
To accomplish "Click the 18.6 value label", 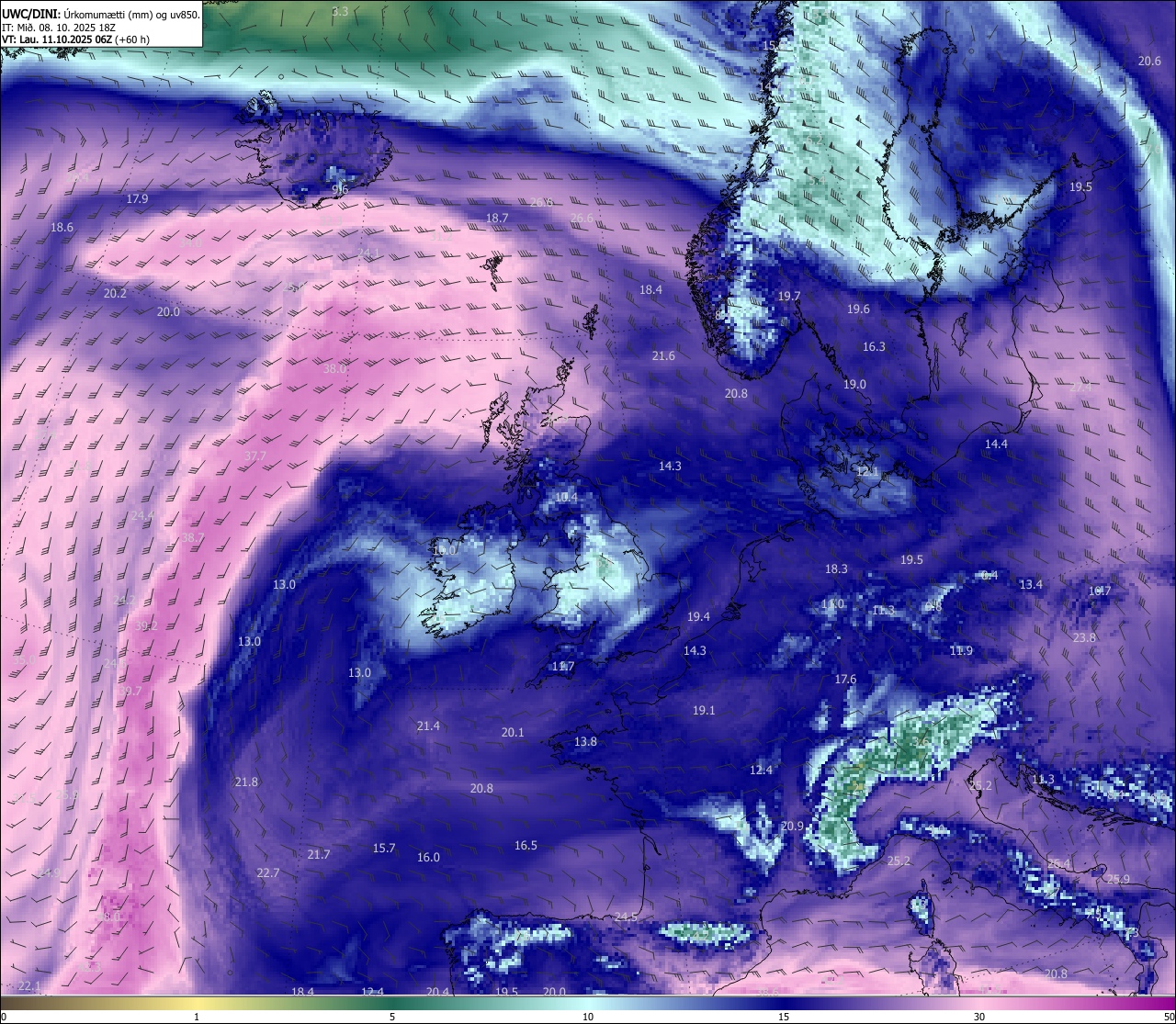I will (62, 227).
